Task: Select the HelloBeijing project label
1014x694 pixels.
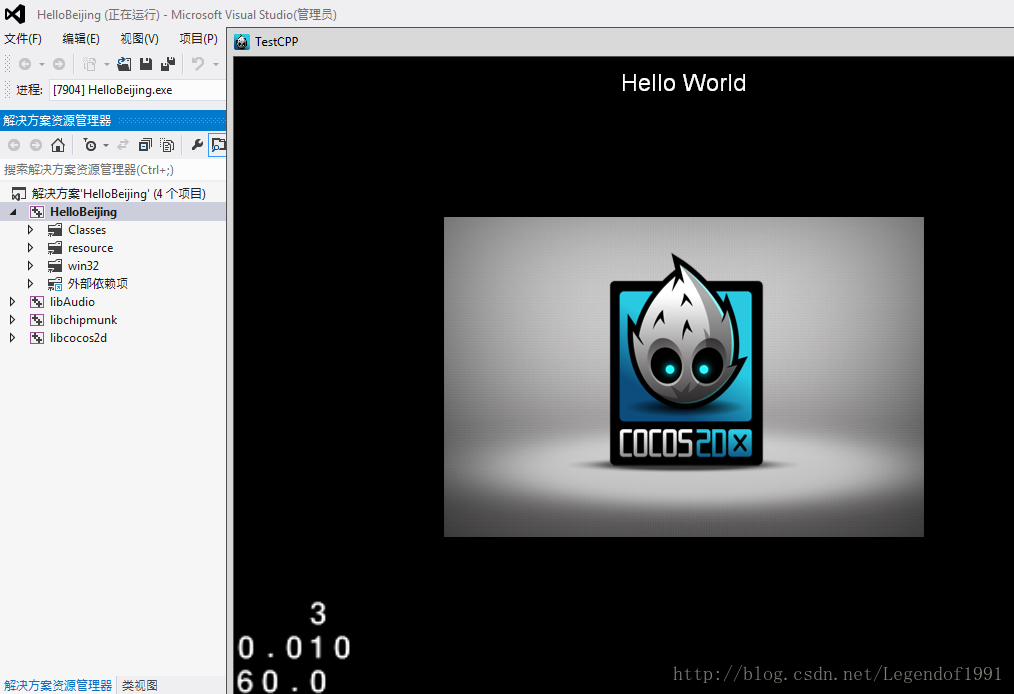Action: click(x=83, y=212)
